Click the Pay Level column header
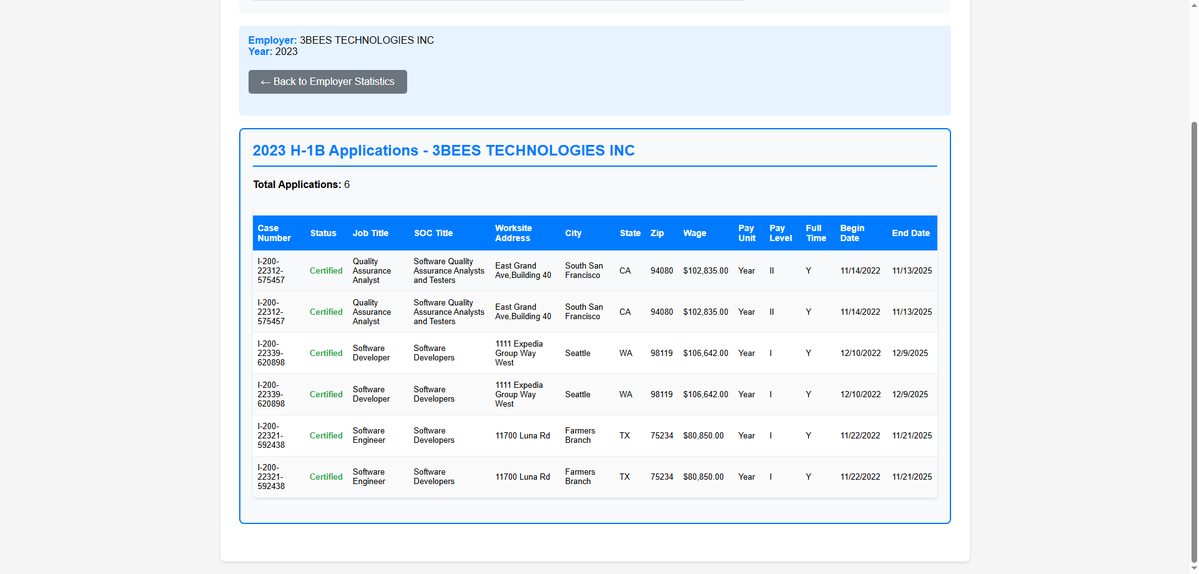Viewport: 1199px width, 574px height. pyautogui.click(x=777, y=233)
